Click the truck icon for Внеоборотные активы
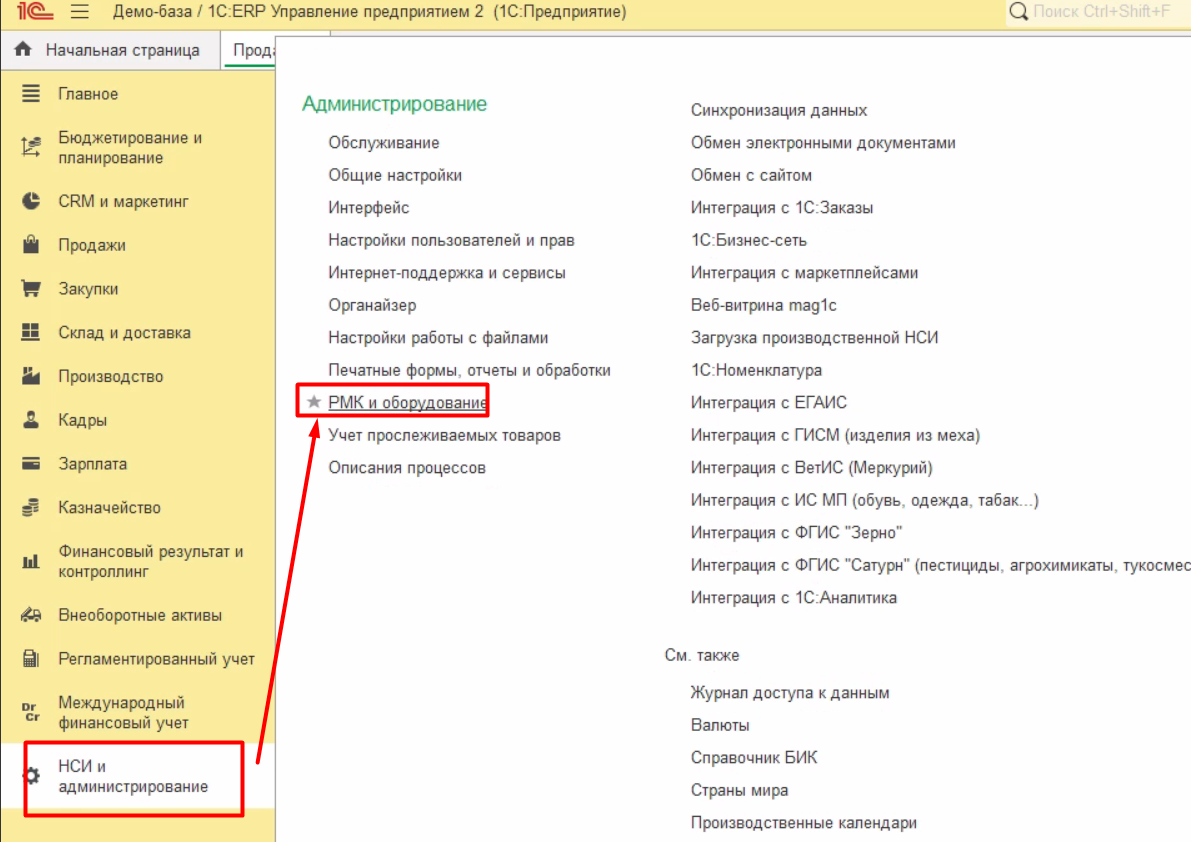 (31, 615)
